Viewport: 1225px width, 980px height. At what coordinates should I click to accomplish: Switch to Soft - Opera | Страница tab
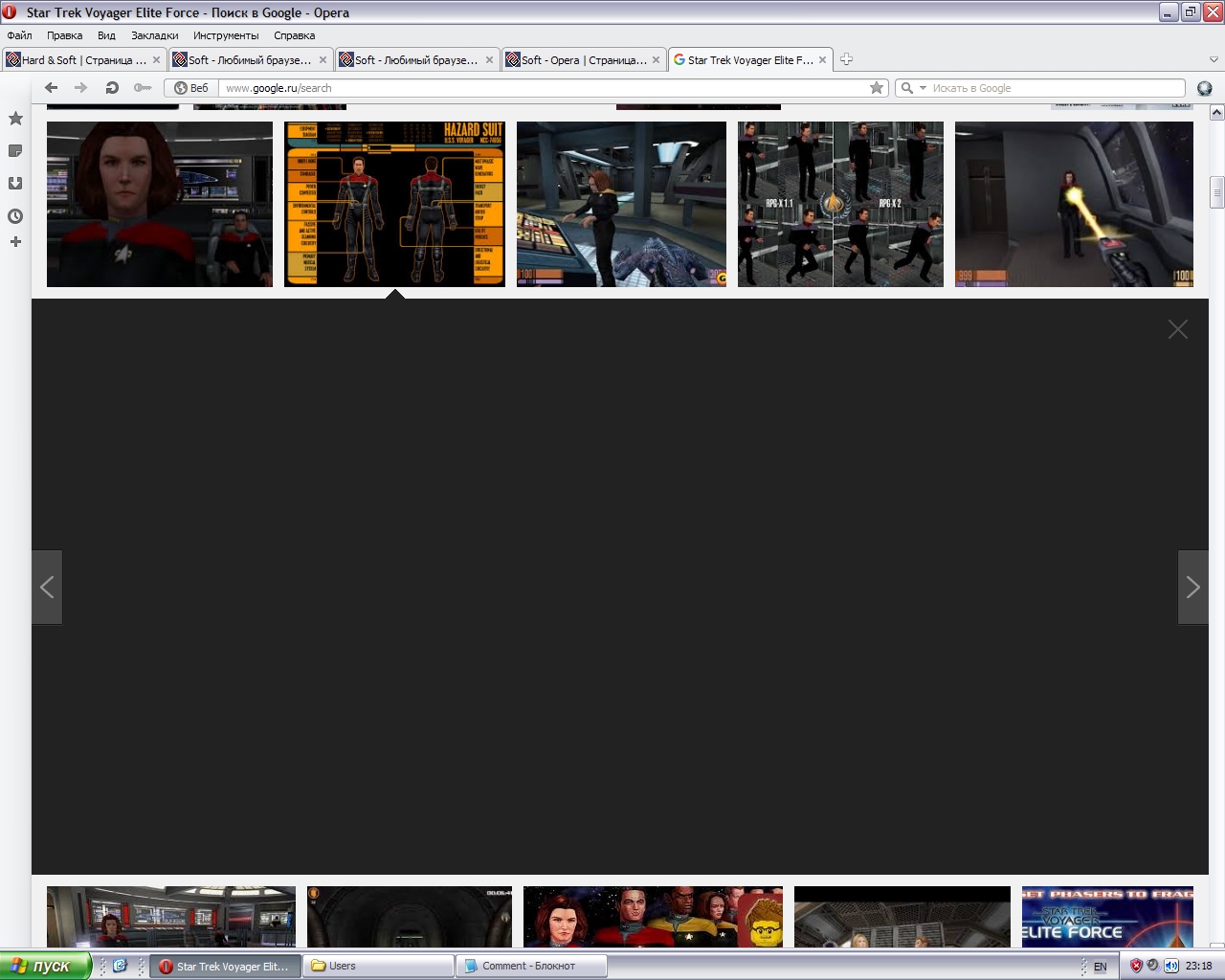tap(584, 59)
